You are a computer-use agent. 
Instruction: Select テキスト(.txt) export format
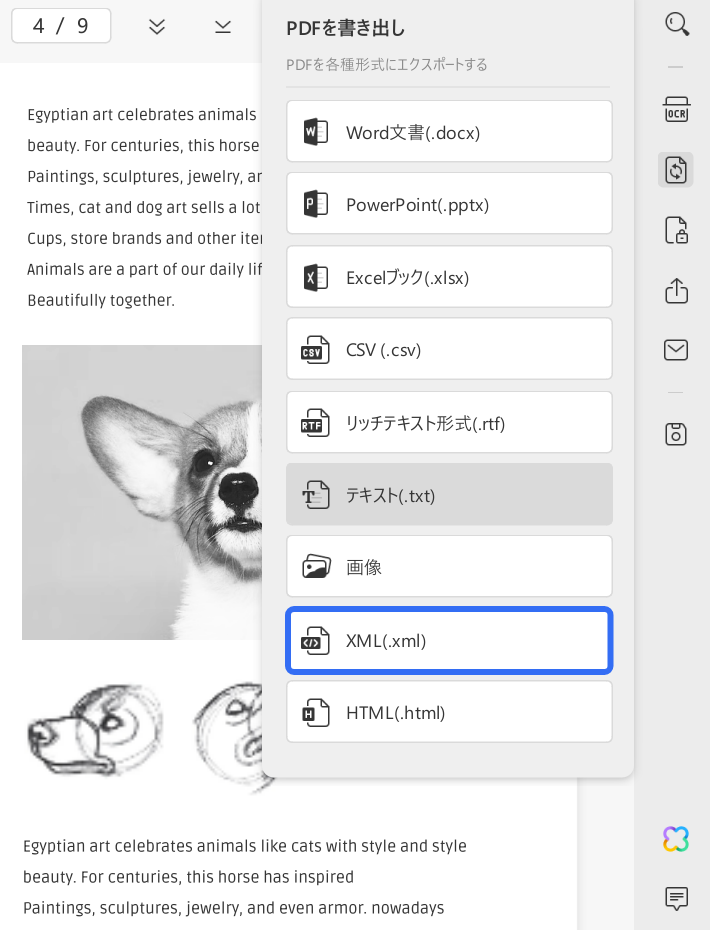click(x=449, y=495)
